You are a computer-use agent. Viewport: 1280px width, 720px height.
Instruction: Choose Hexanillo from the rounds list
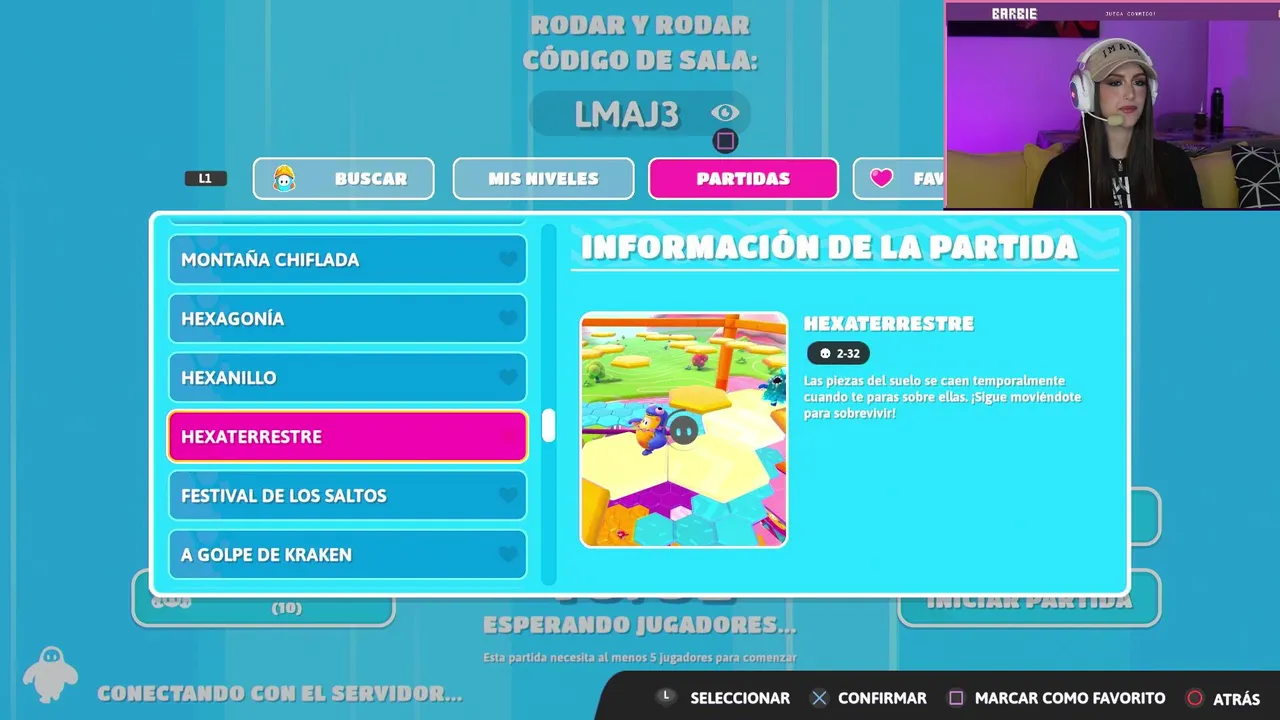tap(347, 377)
